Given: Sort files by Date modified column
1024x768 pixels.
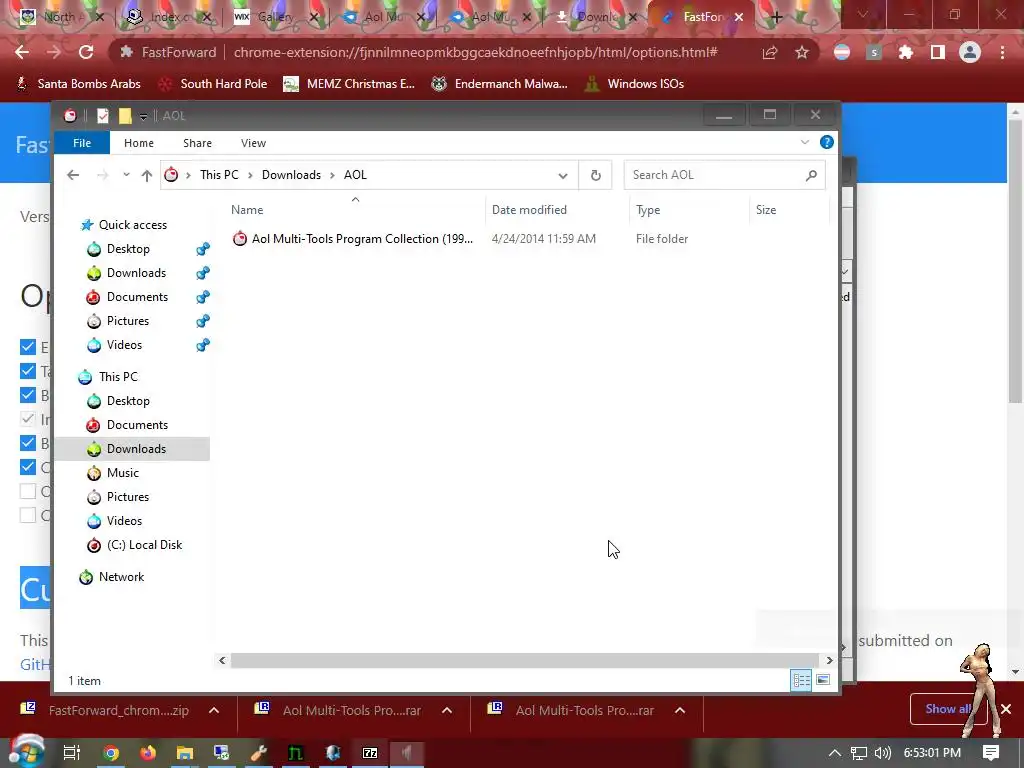Looking at the screenshot, I should click(x=529, y=210).
